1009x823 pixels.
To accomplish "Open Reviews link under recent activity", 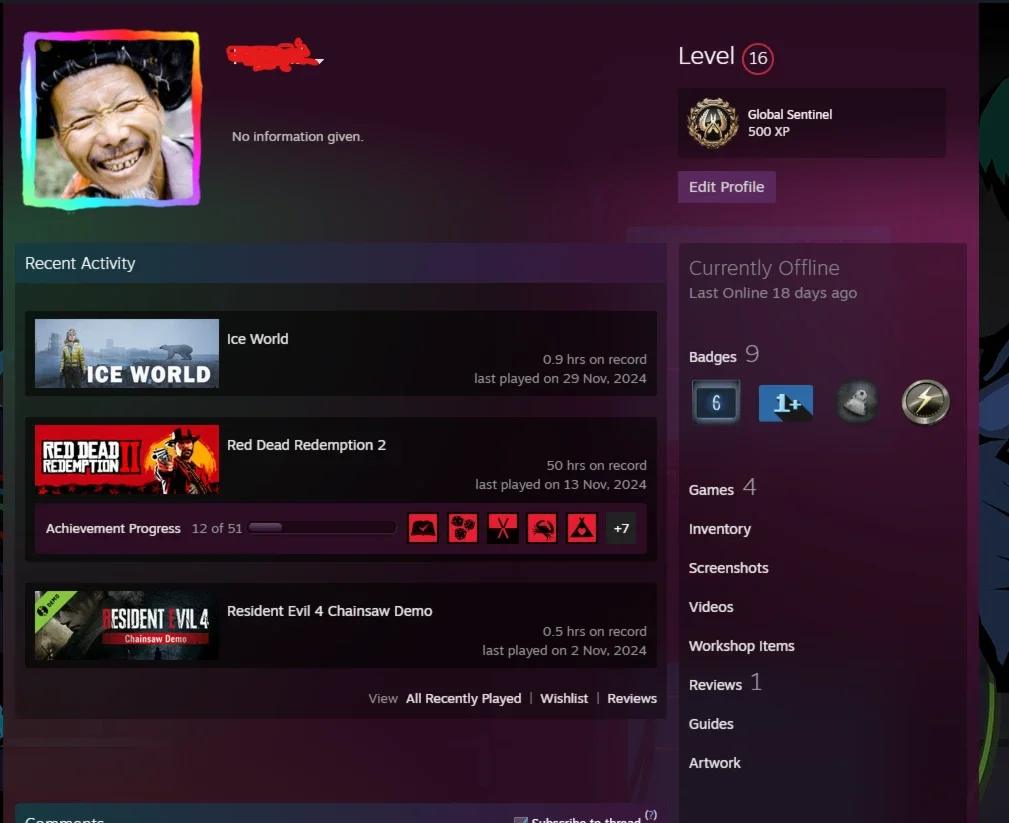I will click(632, 699).
